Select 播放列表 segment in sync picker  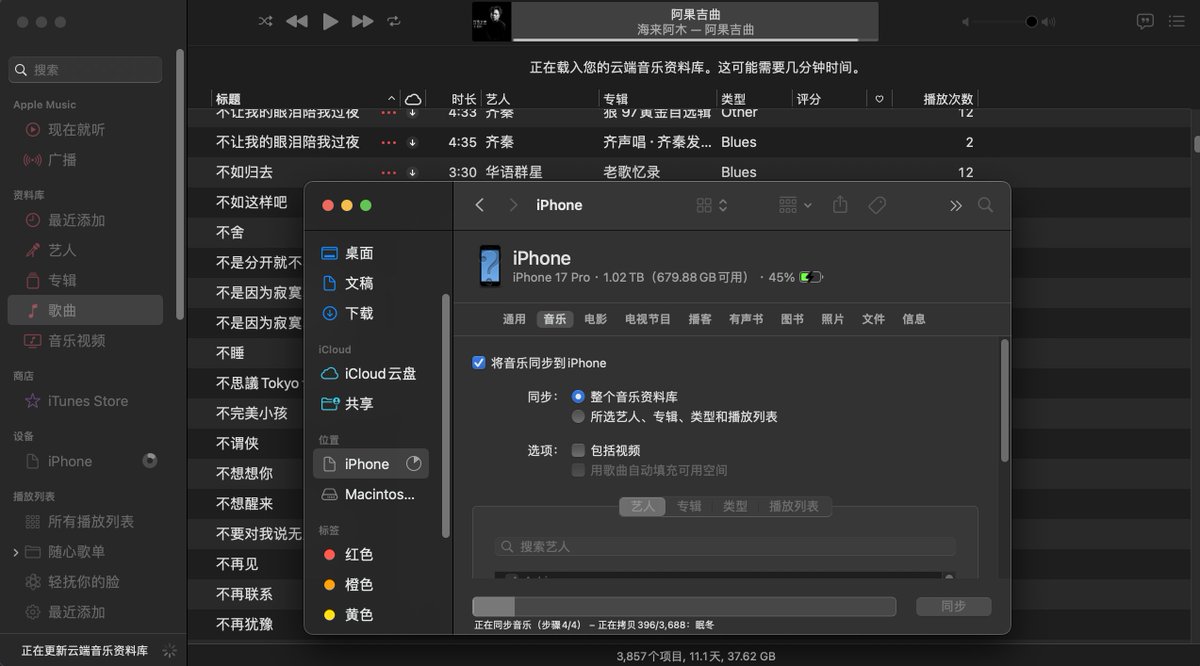point(794,506)
